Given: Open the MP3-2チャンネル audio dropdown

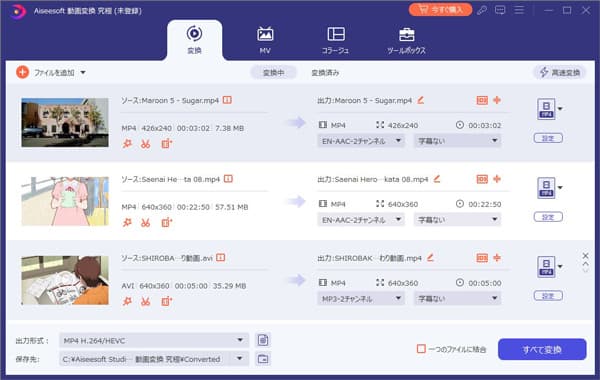Looking at the screenshot, I should [x=360, y=298].
